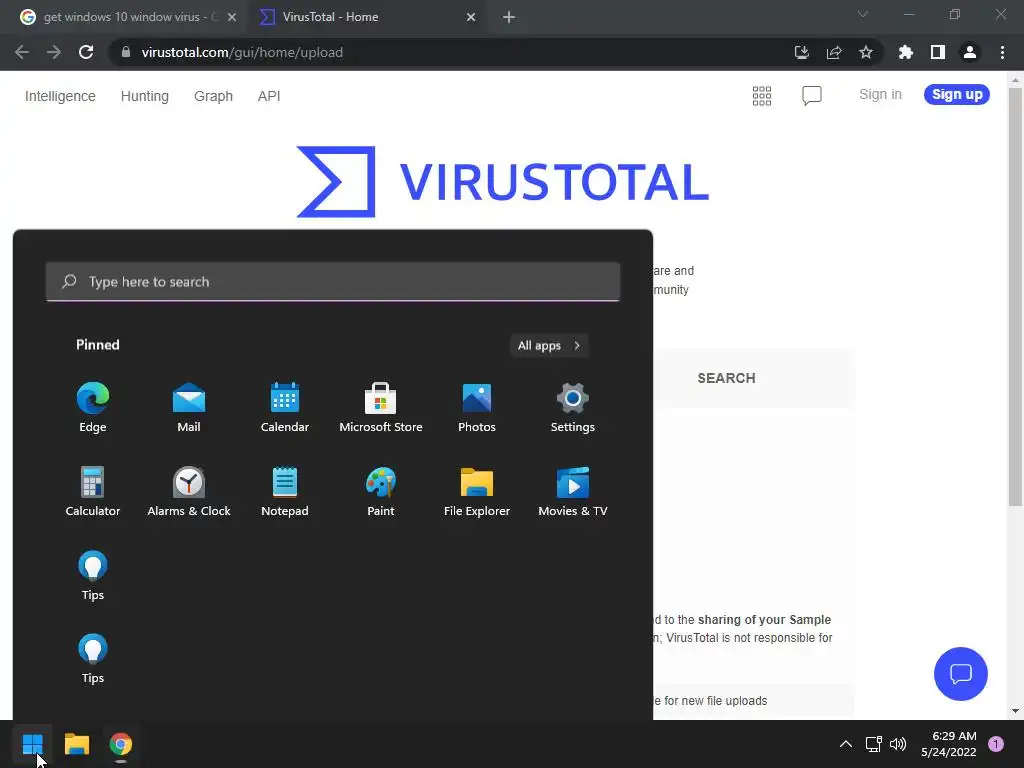The height and width of the screenshot is (768, 1024).
Task: Click the page vertical scrollbar thumb
Action: point(1015,297)
